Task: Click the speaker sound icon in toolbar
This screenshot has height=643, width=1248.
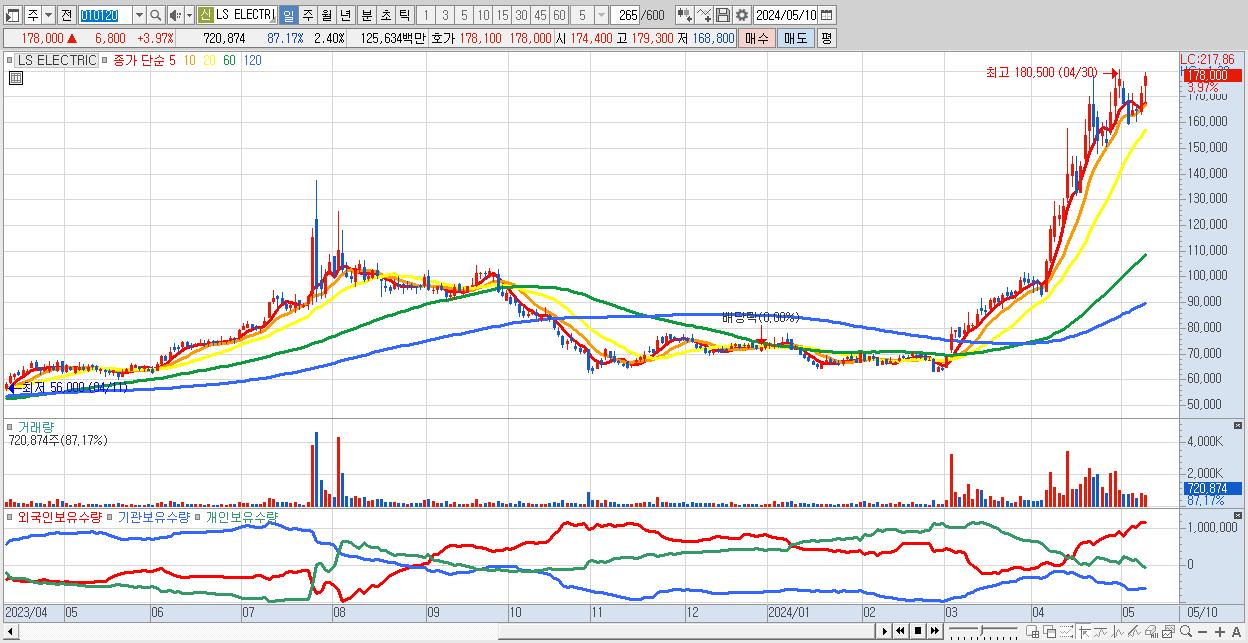Action: [175, 15]
